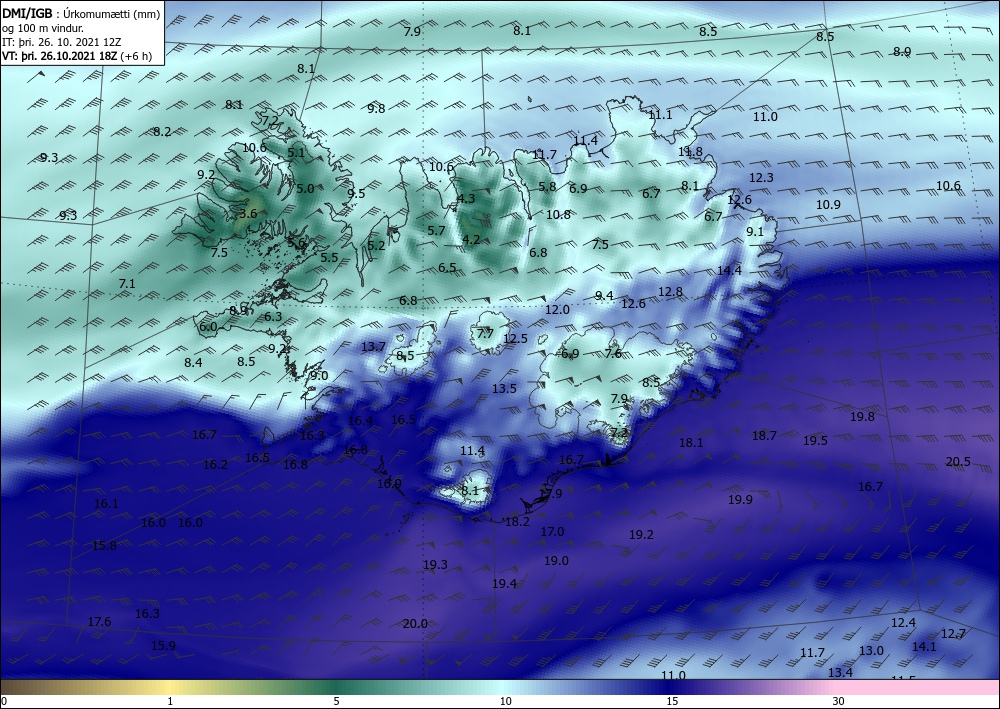This screenshot has width=1000, height=709.
Task: Click the 13.5 value on the map
Action: pyautogui.click(x=504, y=388)
